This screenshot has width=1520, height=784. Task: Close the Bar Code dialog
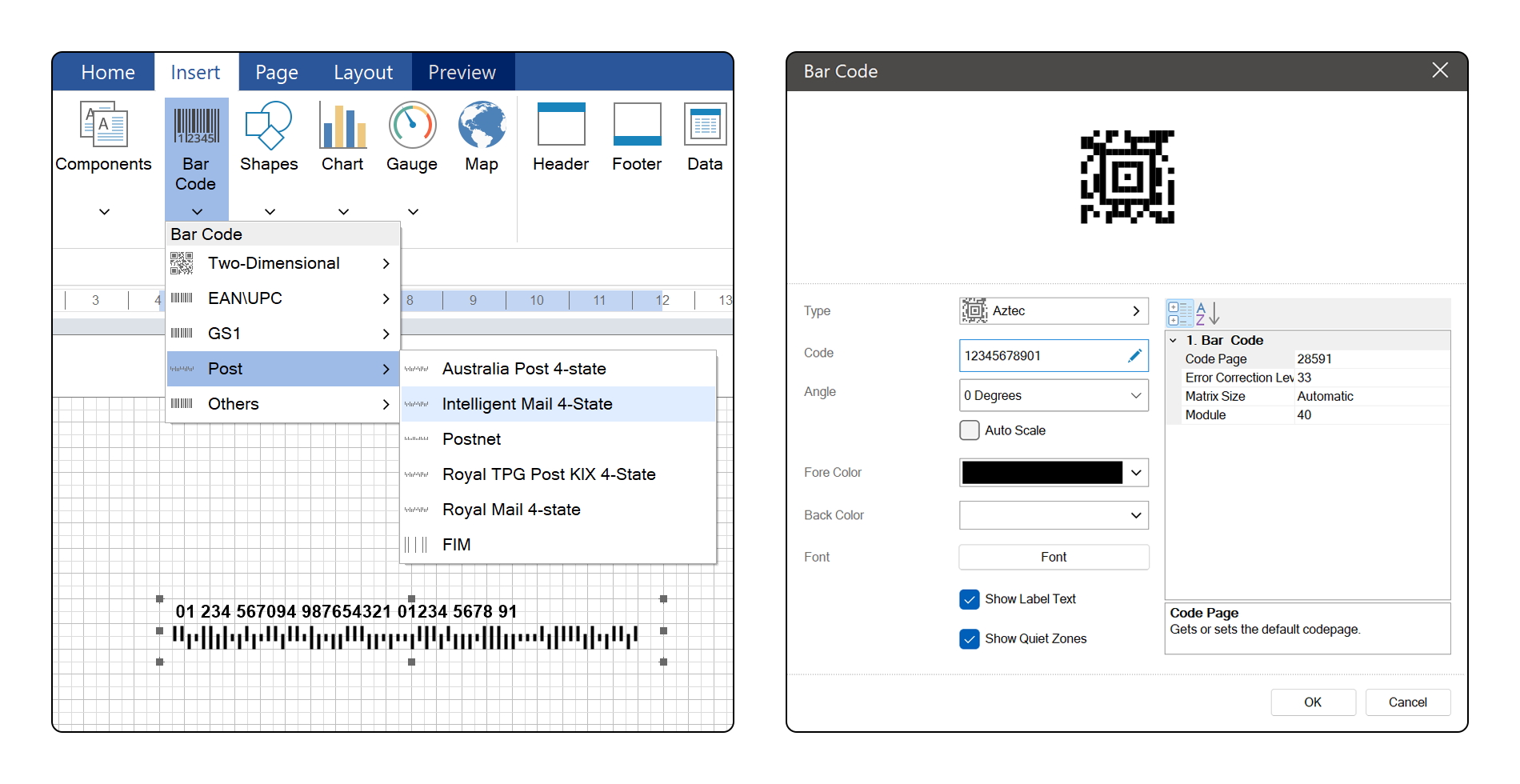tap(1440, 70)
